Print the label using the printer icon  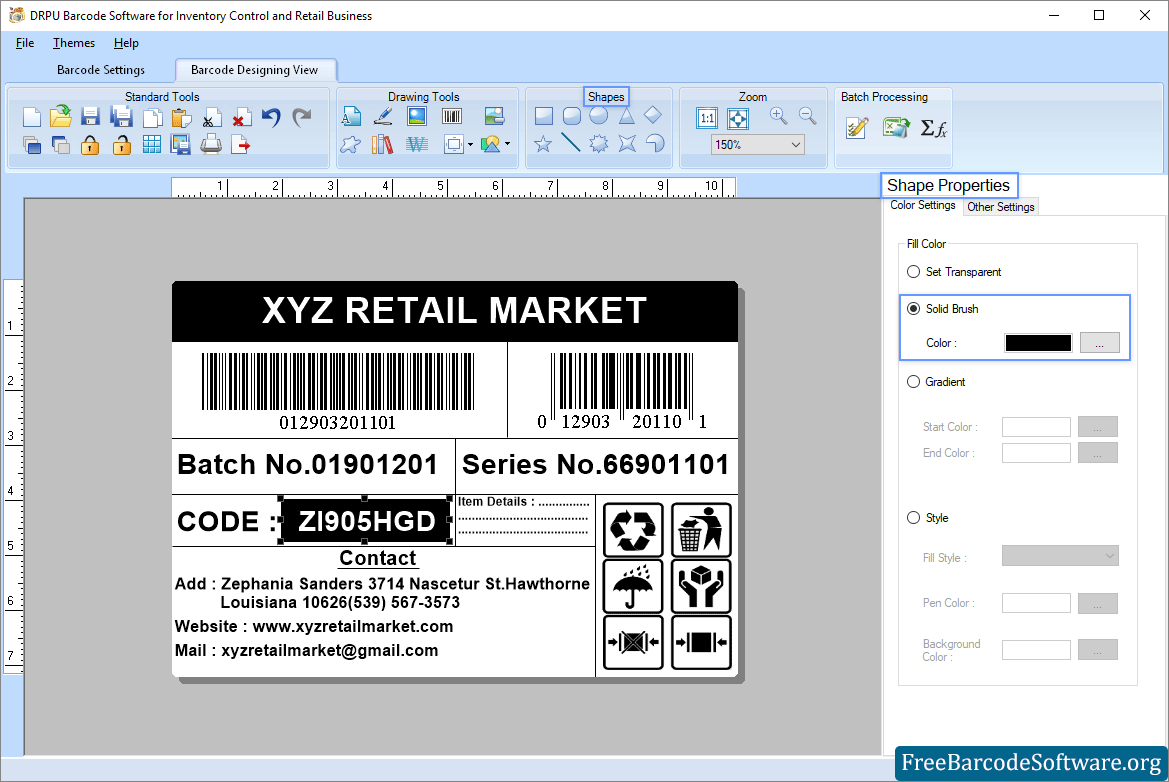211,144
